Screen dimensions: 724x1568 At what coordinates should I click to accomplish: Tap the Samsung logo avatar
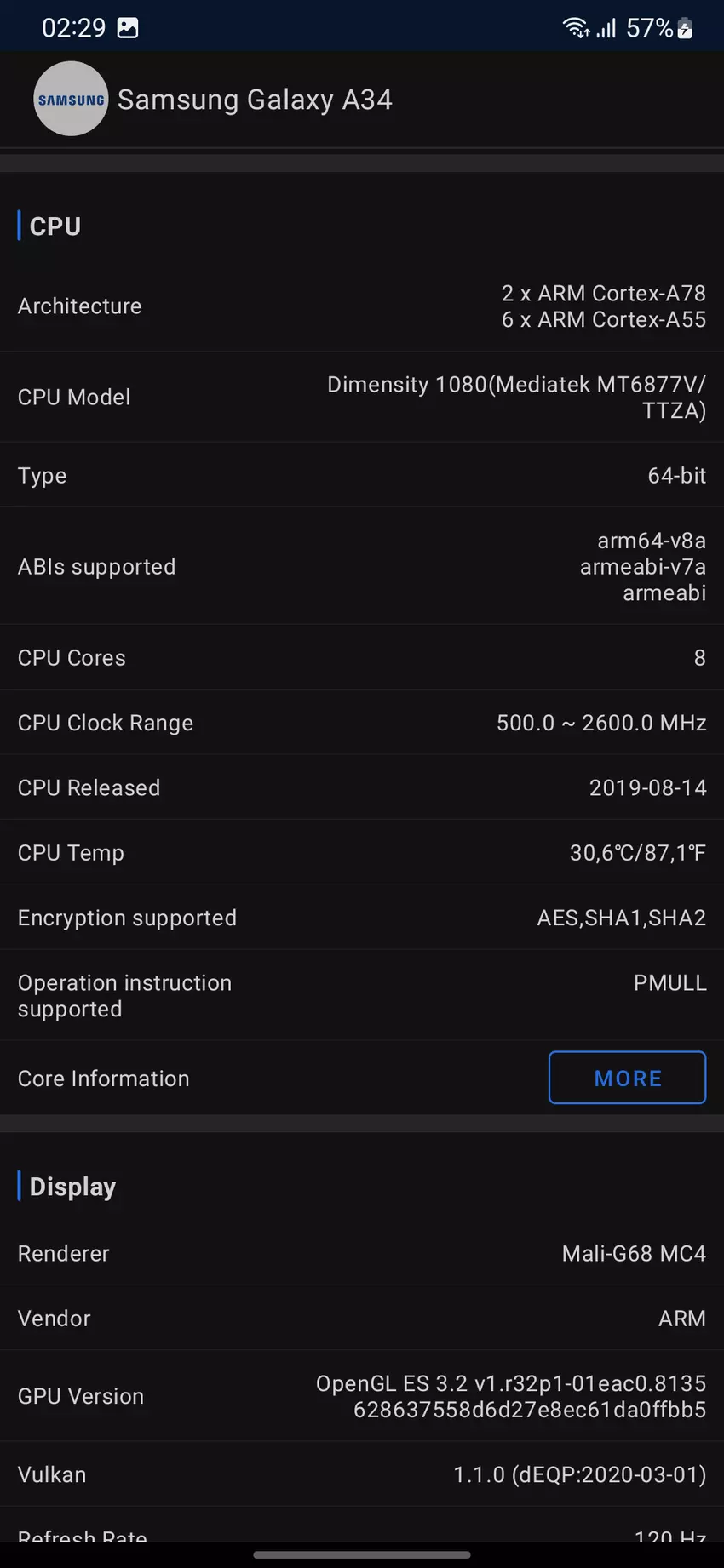(71, 99)
